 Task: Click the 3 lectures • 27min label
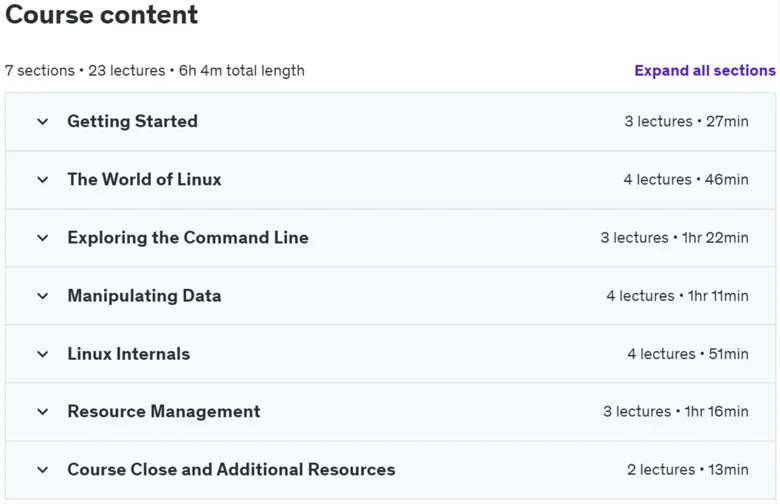(686, 121)
